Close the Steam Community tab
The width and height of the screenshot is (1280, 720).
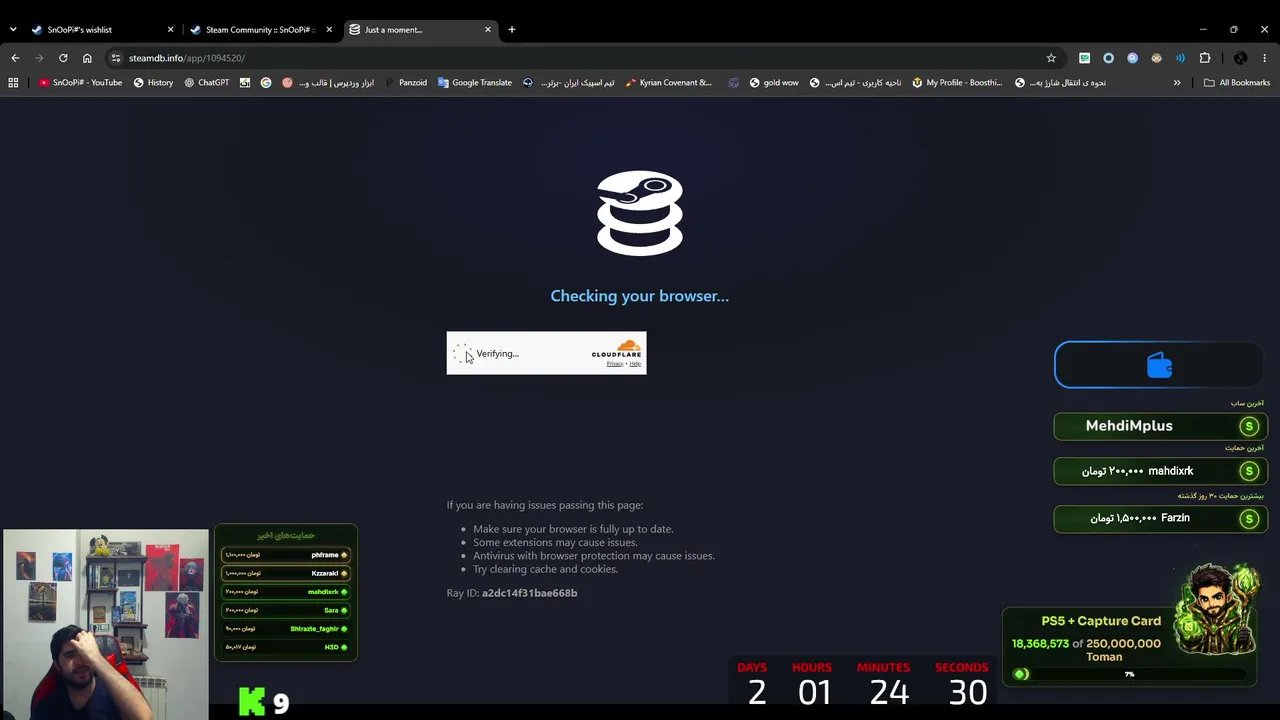(329, 30)
